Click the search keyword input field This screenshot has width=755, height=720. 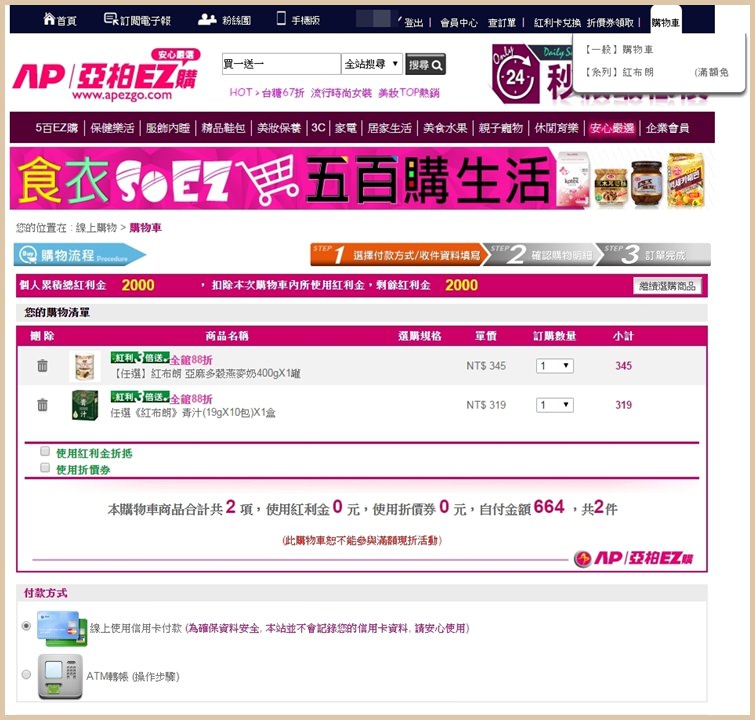coord(280,65)
